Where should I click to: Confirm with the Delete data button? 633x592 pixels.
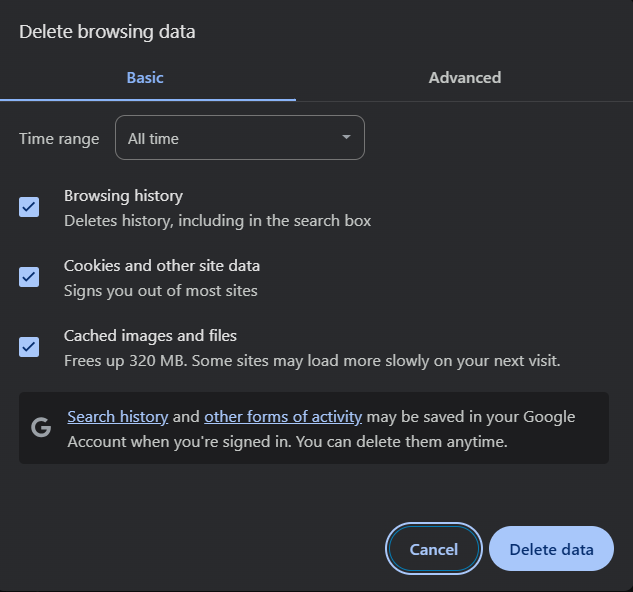551,548
